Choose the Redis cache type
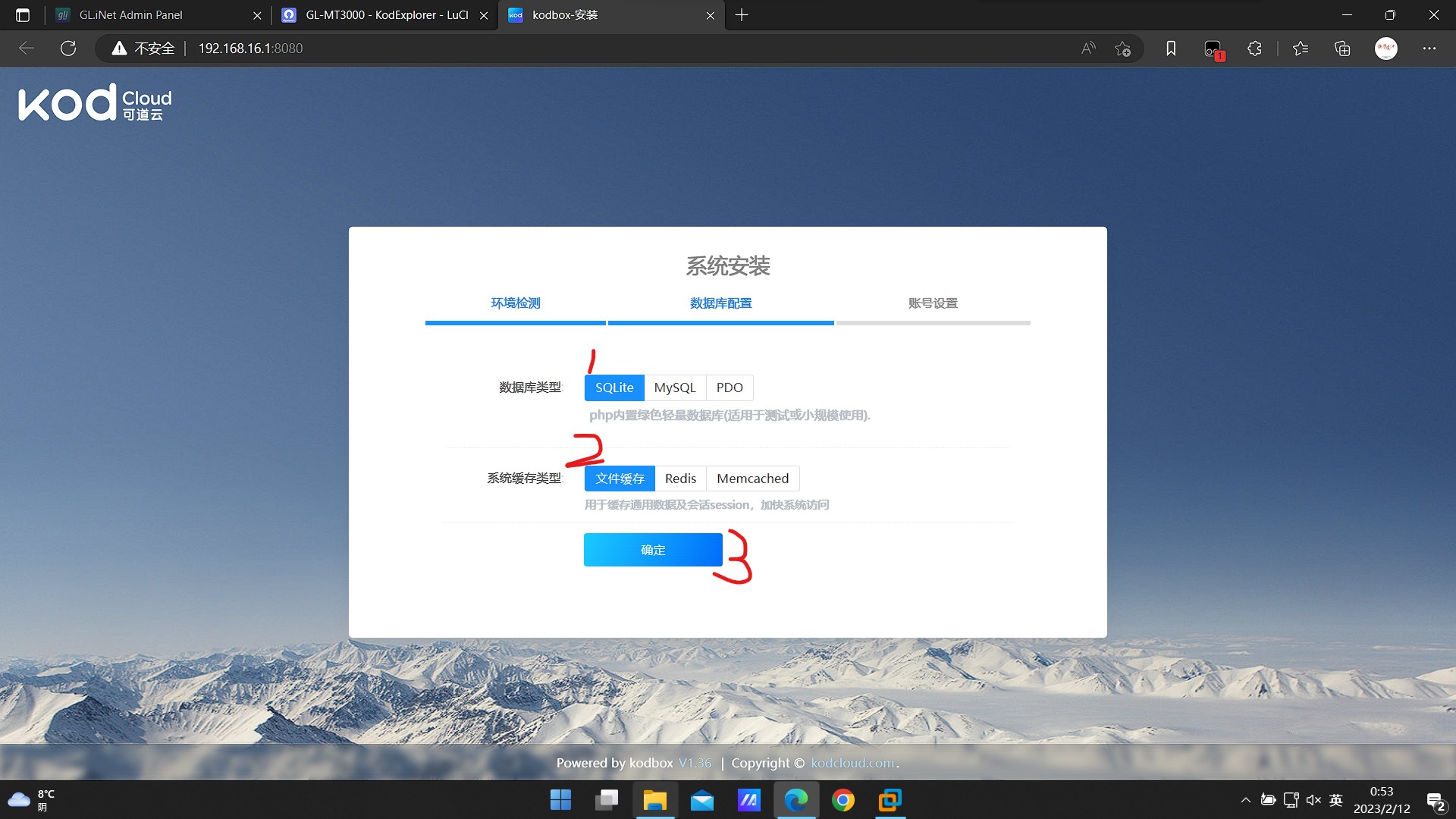Viewport: 1456px width, 819px height. point(680,479)
